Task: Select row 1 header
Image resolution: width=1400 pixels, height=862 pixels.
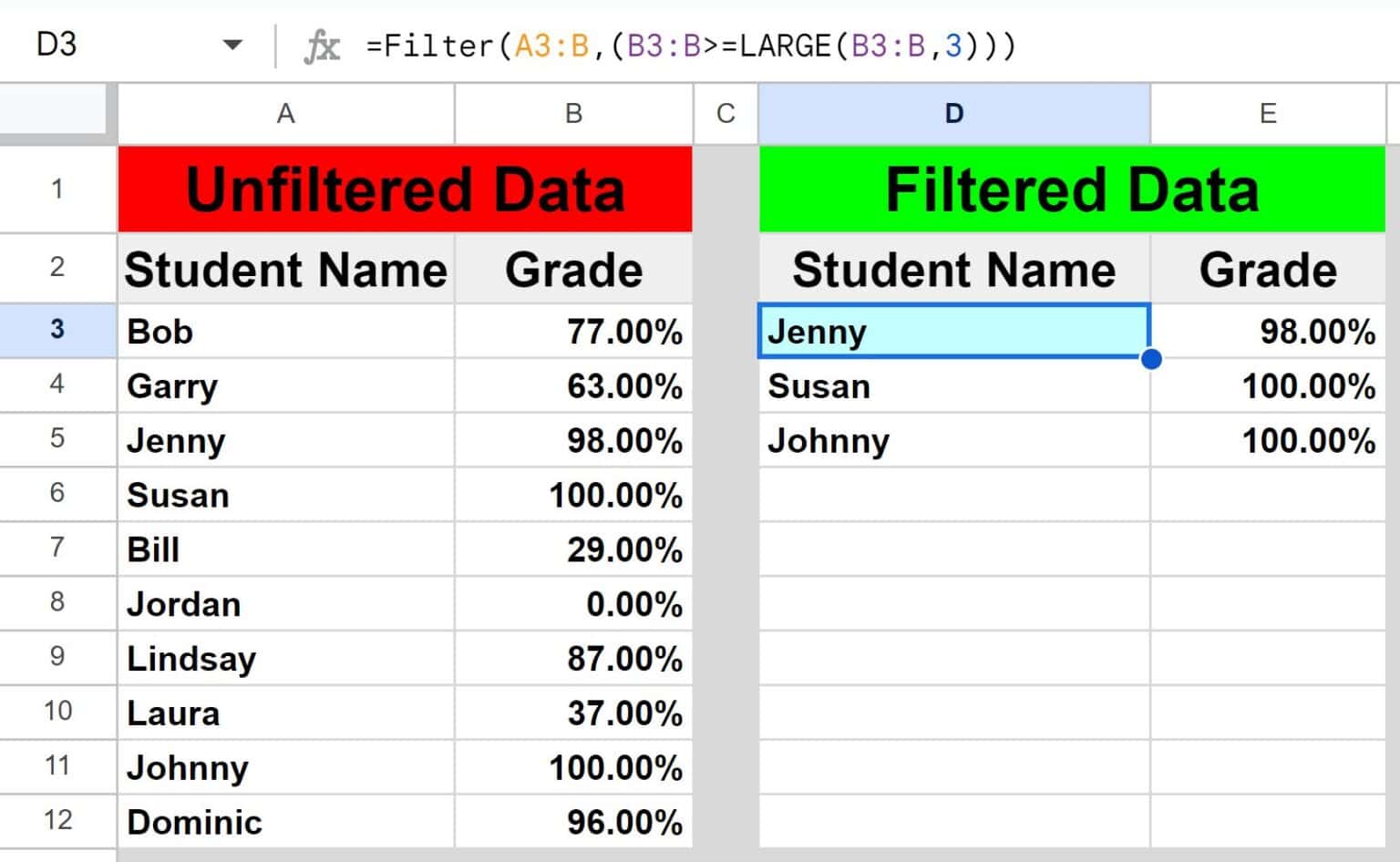Action: click(57, 190)
